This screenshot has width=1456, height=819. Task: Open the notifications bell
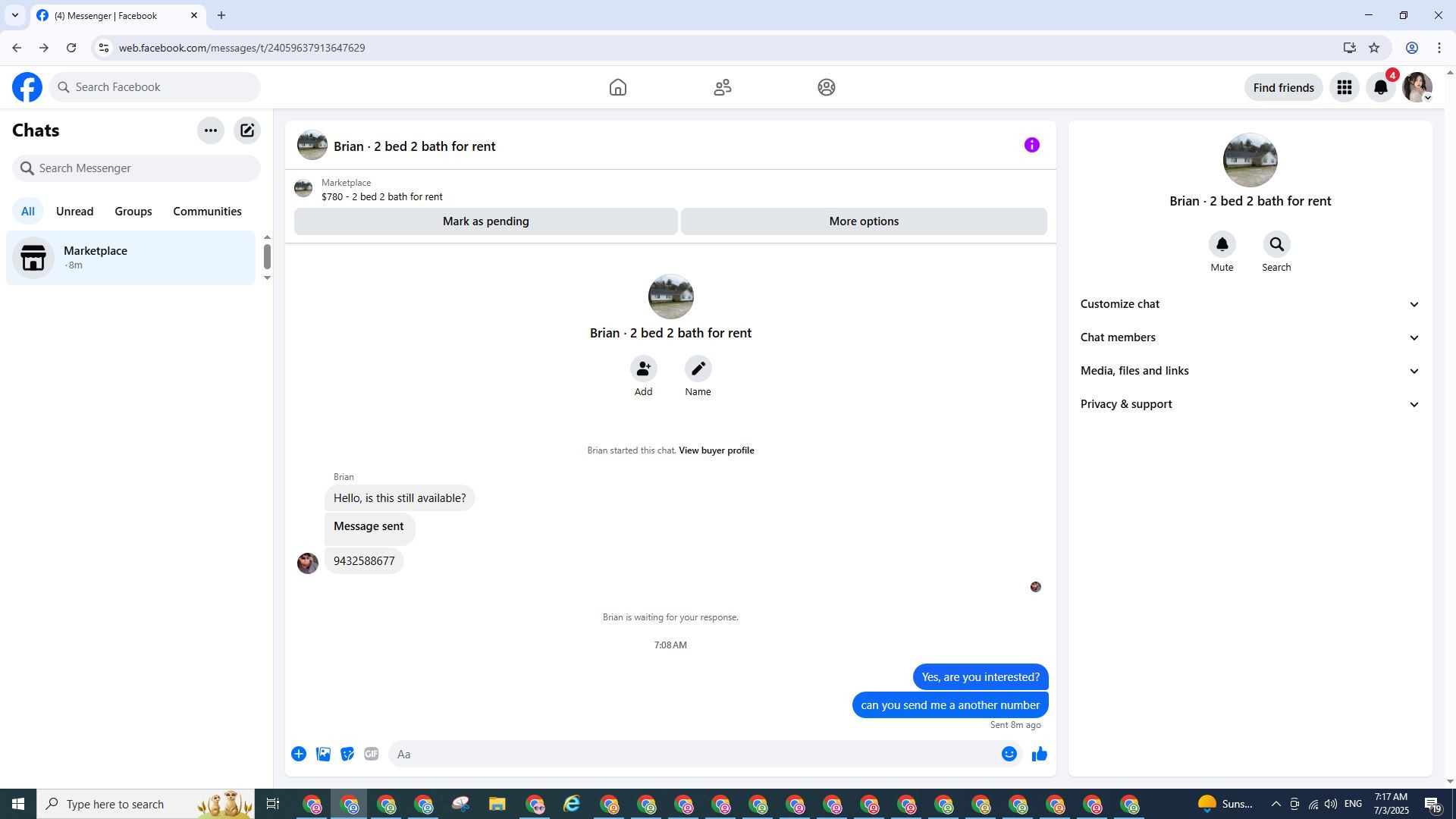(x=1380, y=88)
